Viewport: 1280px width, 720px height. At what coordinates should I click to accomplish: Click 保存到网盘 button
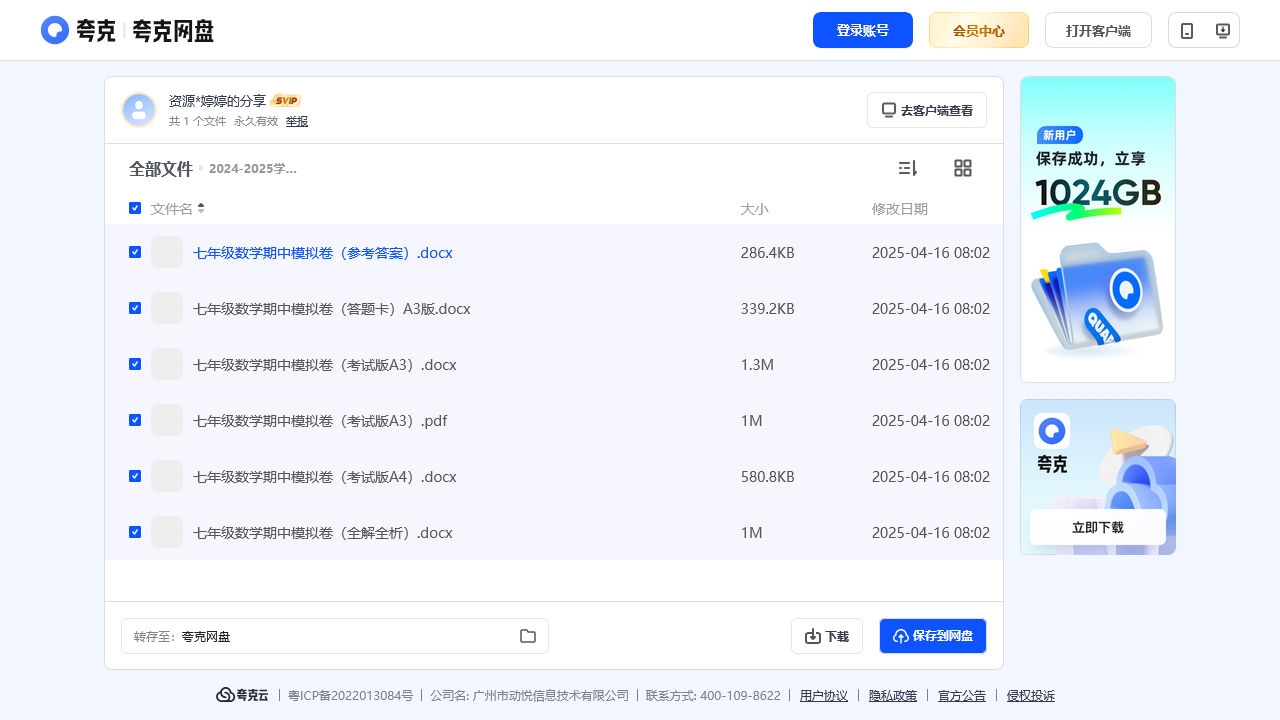[933, 636]
